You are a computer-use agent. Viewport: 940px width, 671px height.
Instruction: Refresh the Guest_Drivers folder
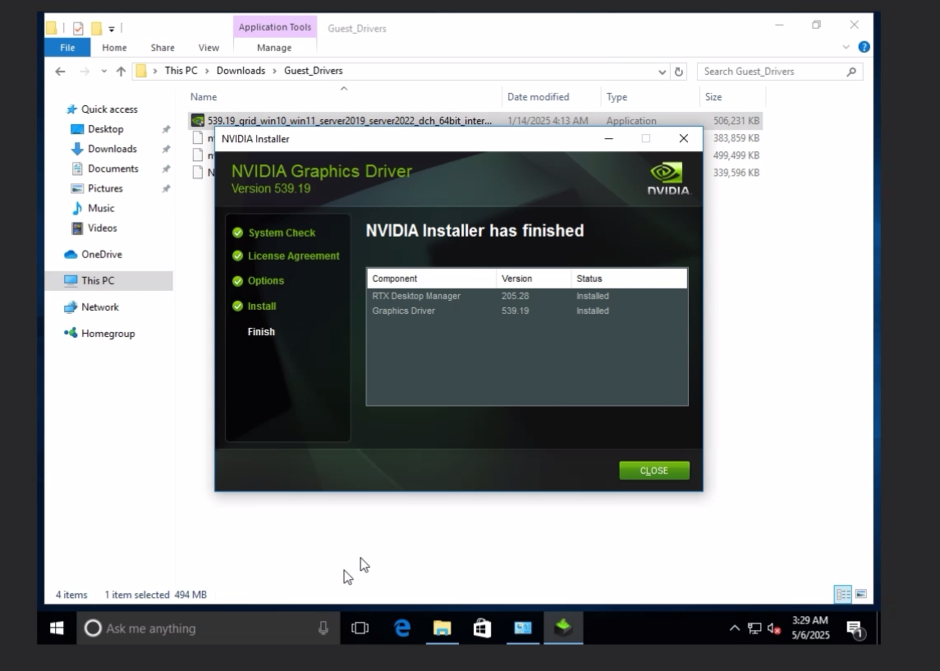[x=679, y=72]
